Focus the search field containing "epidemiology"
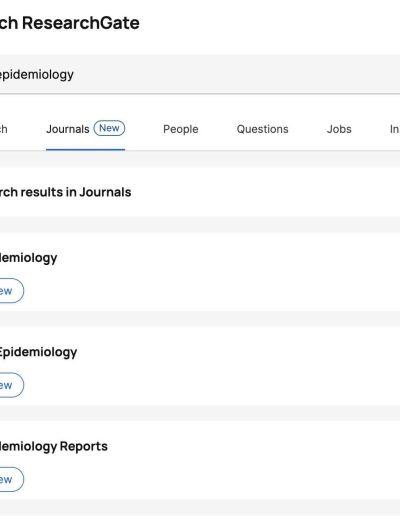 tap(200, 74)
